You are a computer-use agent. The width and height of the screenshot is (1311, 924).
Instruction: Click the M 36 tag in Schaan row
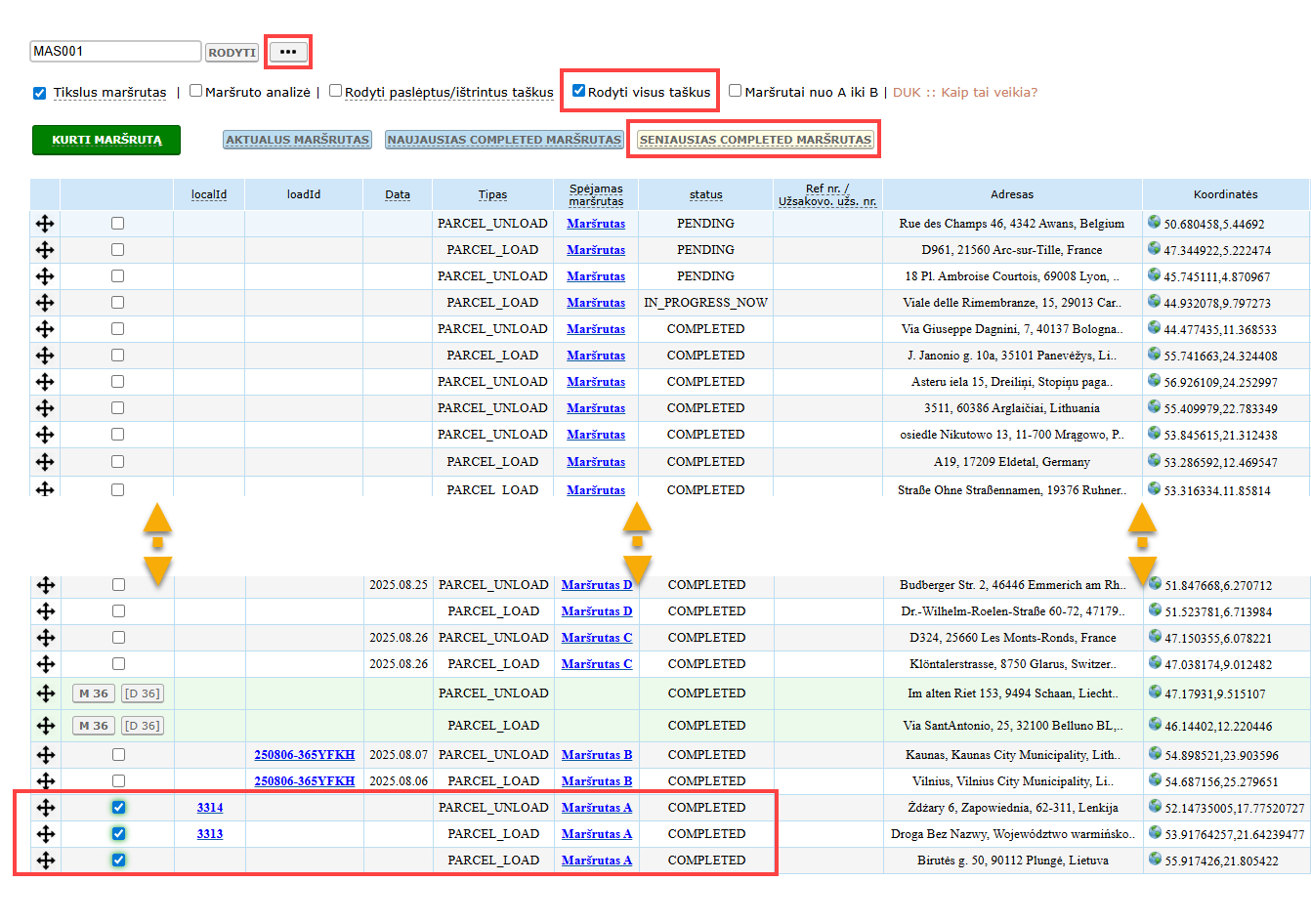pyautogui.click(x=94, y=693)
